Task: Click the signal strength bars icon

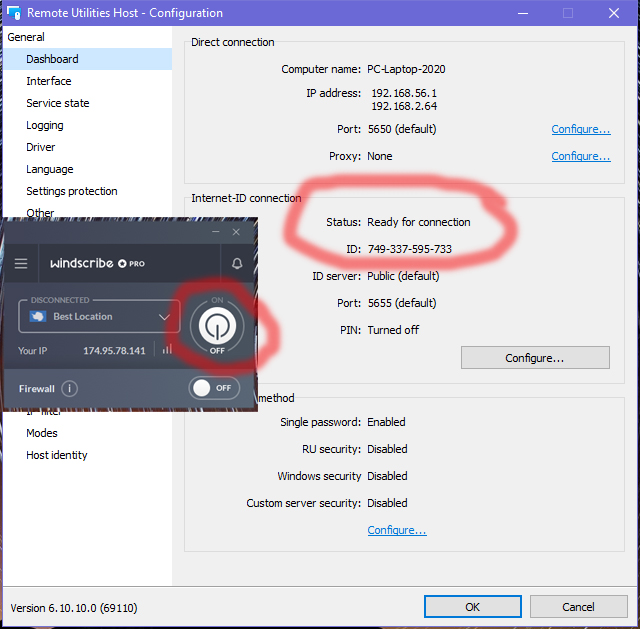Action: [x=167, y=350]
